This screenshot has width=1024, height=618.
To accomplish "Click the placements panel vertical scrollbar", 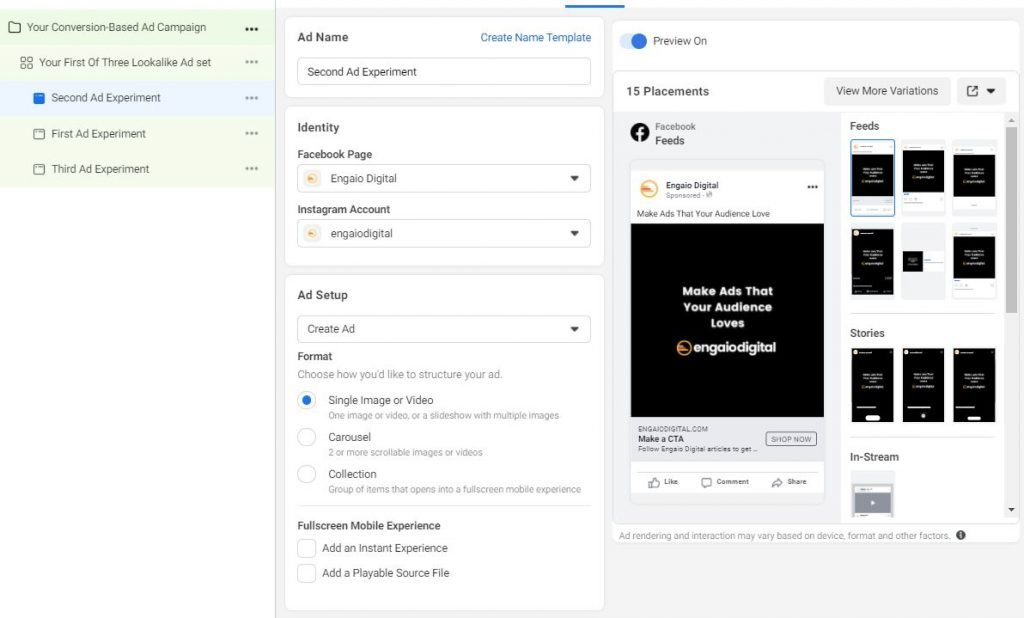I will pyautogui.click(x=1011, y=220).
